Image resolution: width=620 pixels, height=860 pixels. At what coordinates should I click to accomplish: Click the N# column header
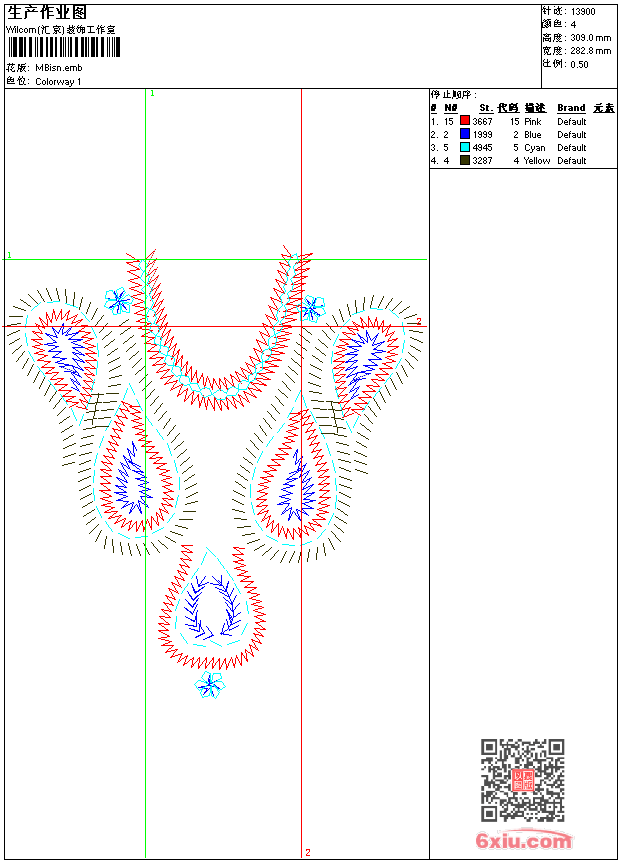coord(450,108)
